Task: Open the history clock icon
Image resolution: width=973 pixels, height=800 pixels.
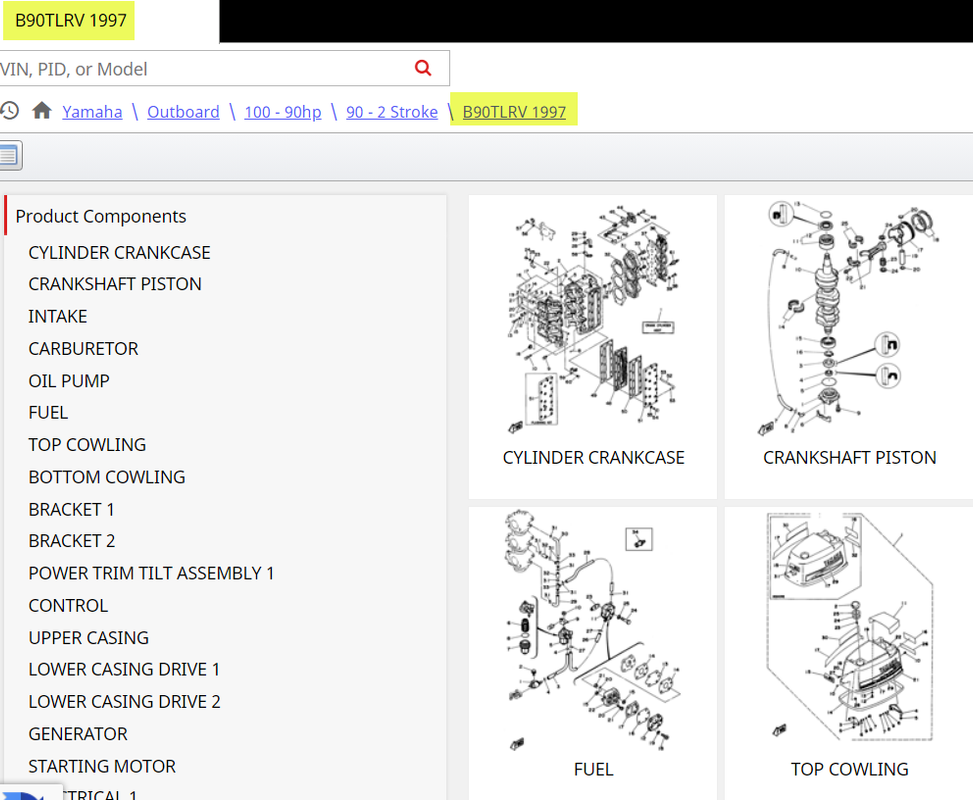Action: [9, 111]
